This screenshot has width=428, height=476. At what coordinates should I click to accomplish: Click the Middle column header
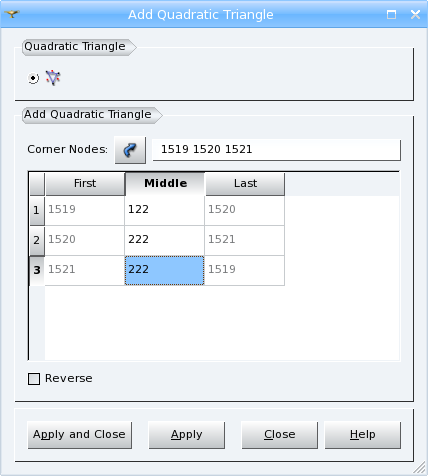click(x=165, y=184)
